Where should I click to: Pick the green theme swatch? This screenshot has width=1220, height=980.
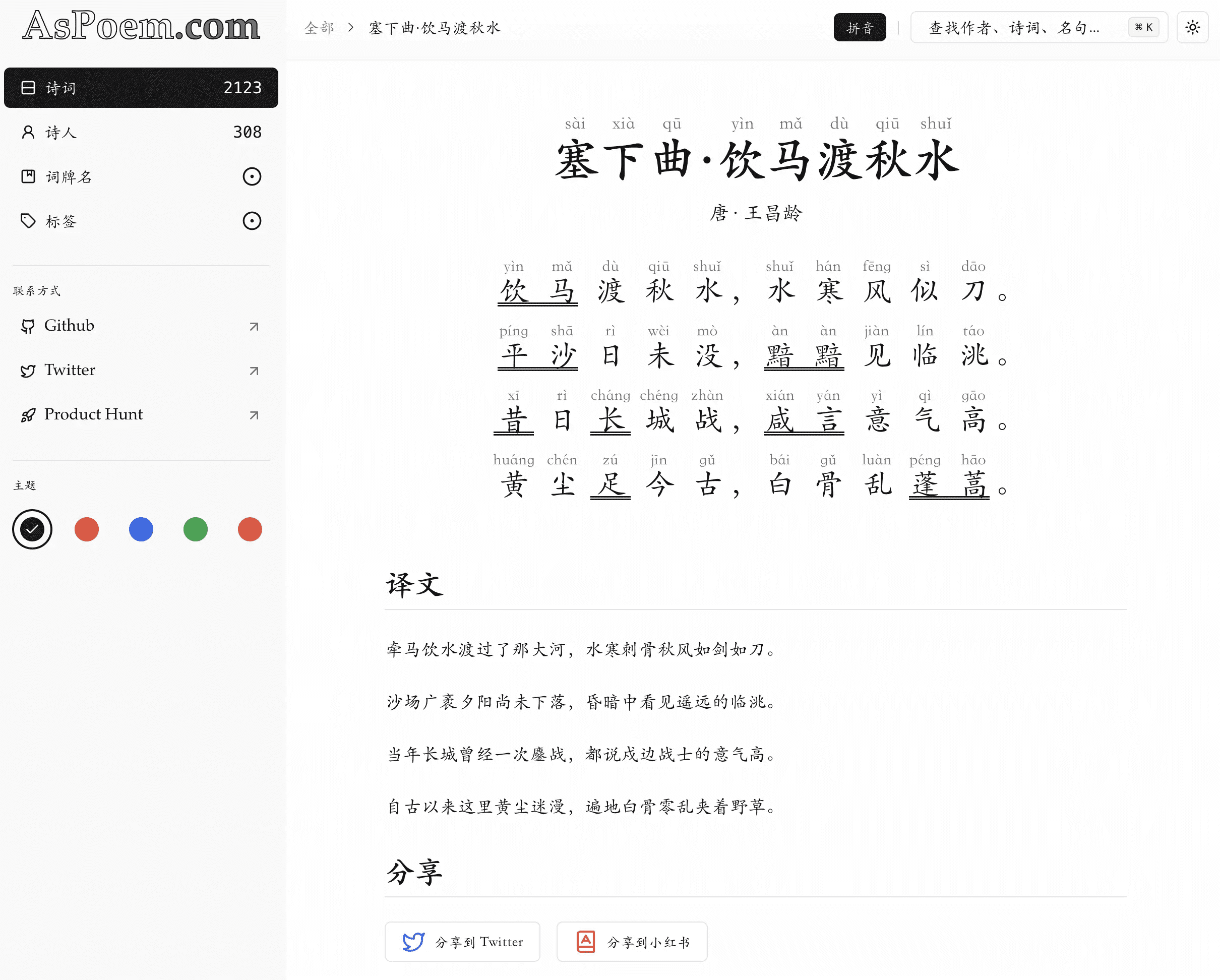click(x=195, y=529)
